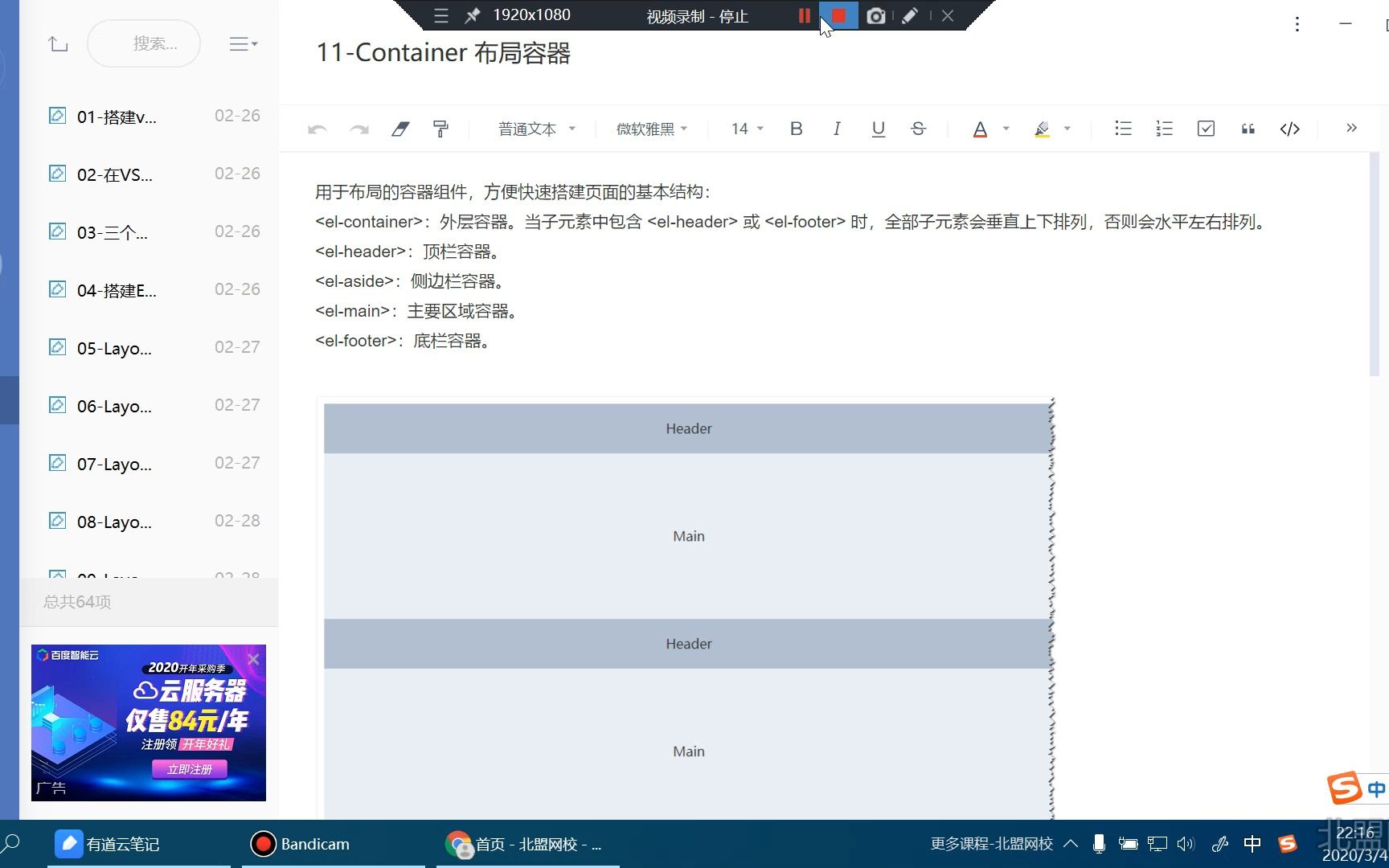Open the 微软雅黑 font dropdown
1389x868 pixels.
[651, 129]
